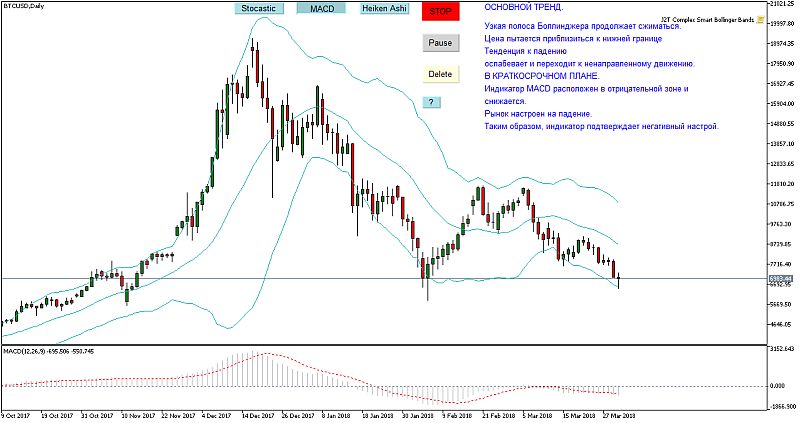The image size is (800, 423).
Task: Hit the red STOP button
Action: pos(441,11)
